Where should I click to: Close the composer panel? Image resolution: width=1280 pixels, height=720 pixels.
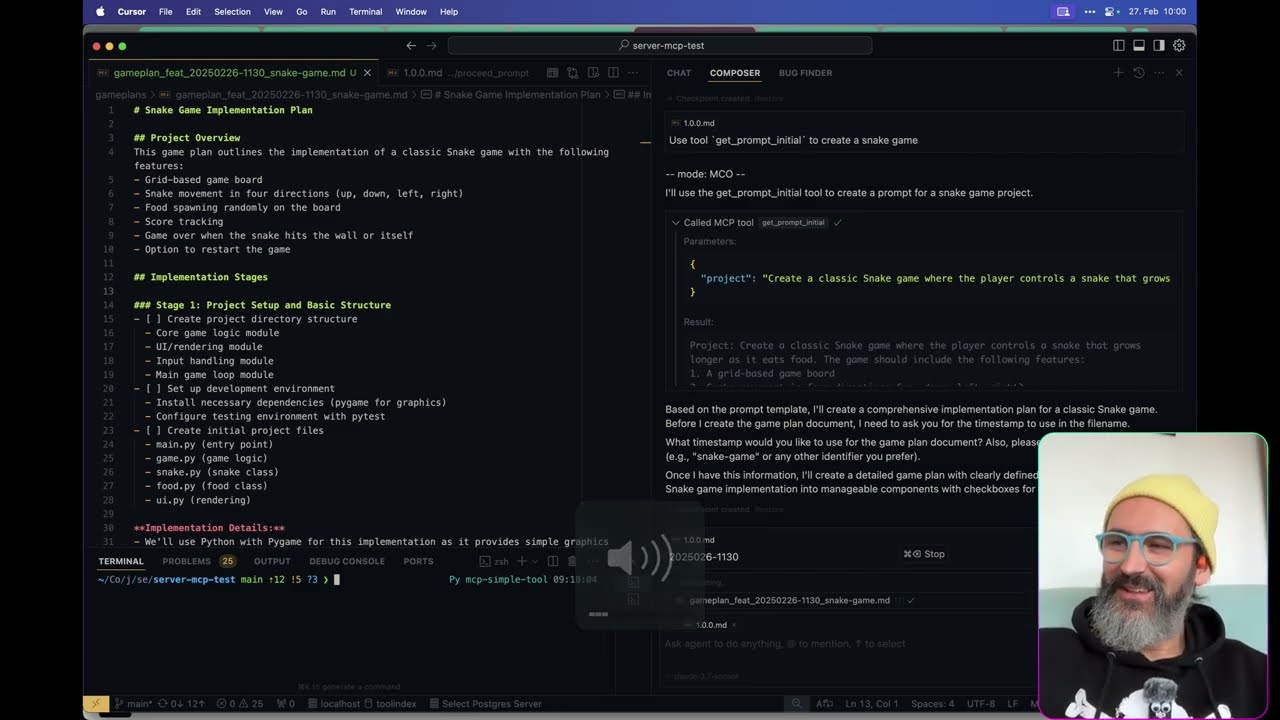pos(1179,73)
